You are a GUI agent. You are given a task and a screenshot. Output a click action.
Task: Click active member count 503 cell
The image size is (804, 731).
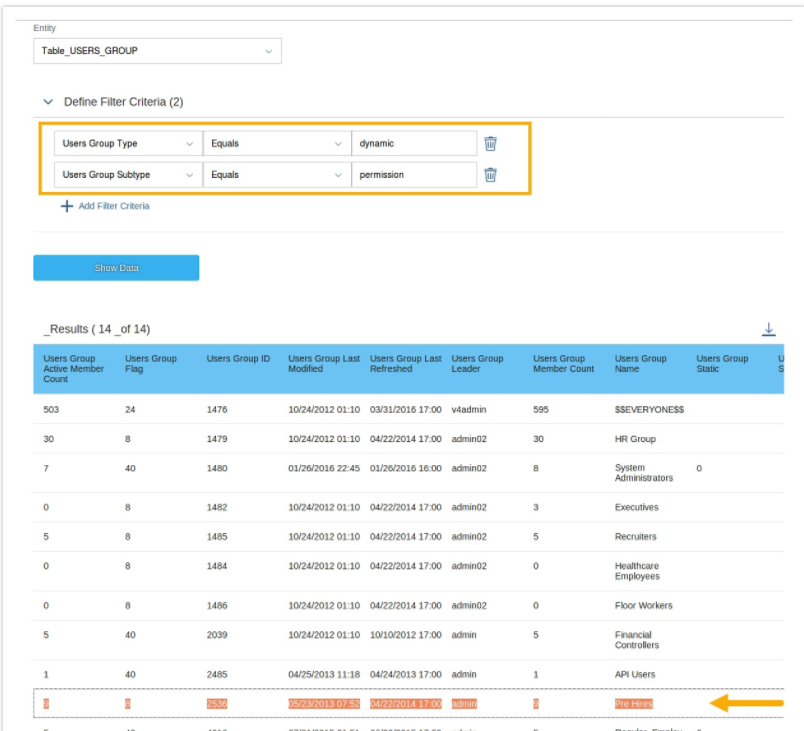(51, 410)
